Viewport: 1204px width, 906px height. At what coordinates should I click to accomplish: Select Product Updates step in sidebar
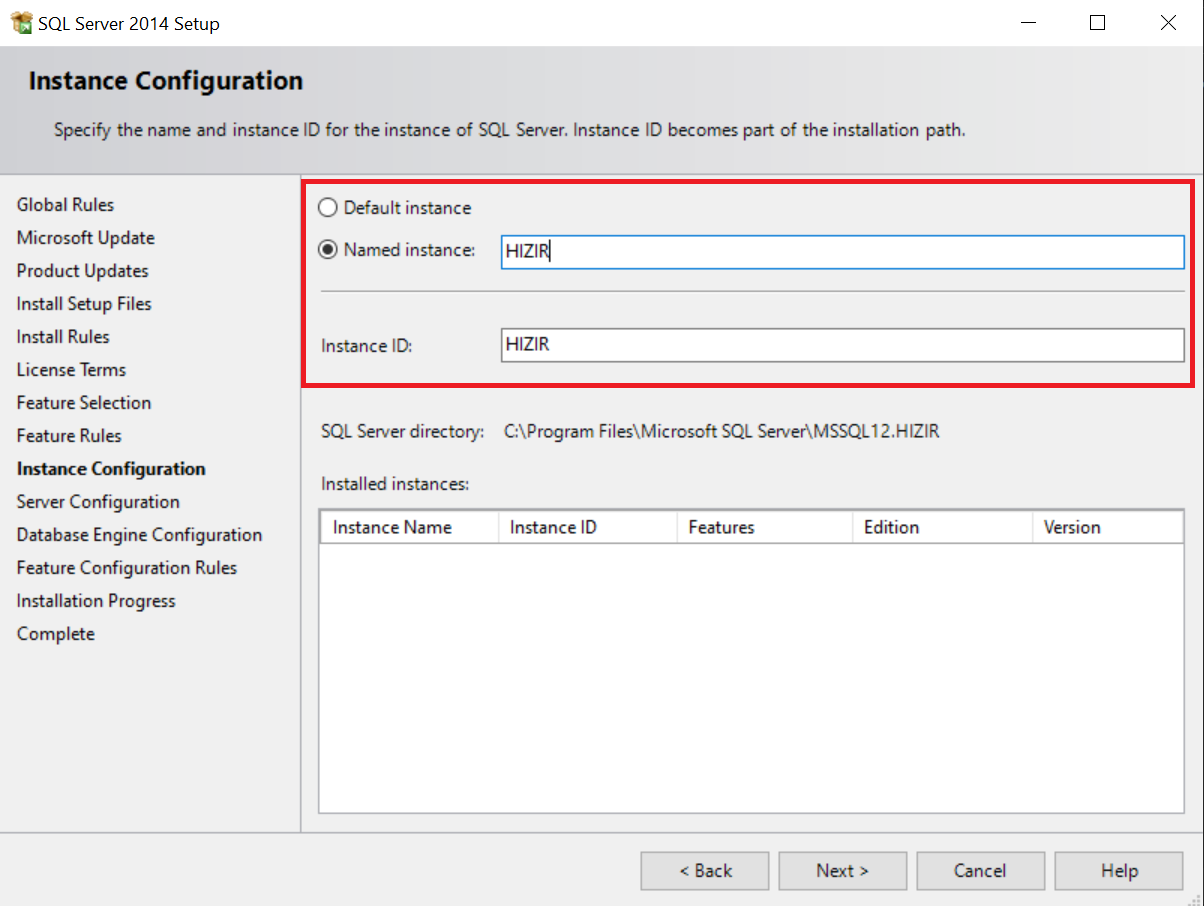coord(82,271)
